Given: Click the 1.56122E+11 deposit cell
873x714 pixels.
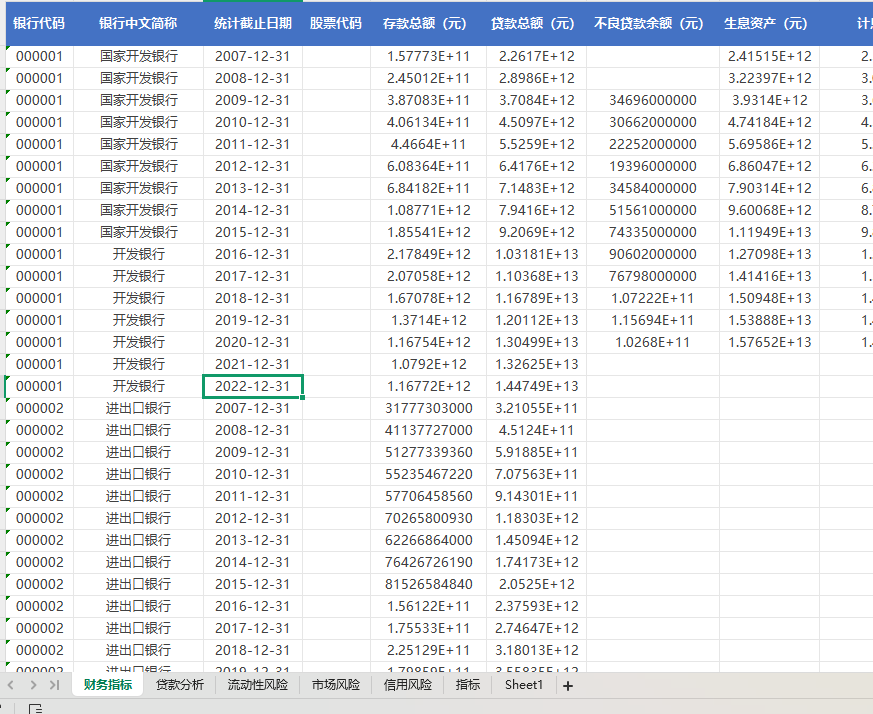Looking at the screenshot, I should point(428,606).
